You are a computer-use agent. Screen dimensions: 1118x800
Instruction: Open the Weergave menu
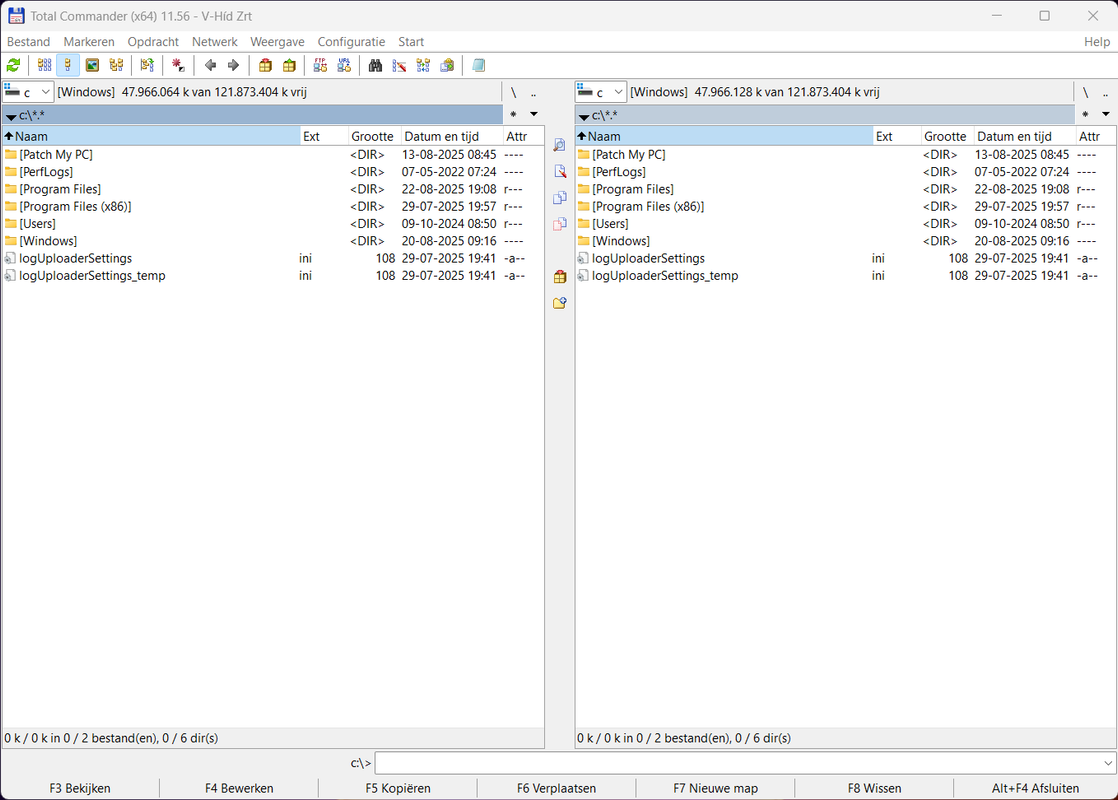tap(277, 42)
